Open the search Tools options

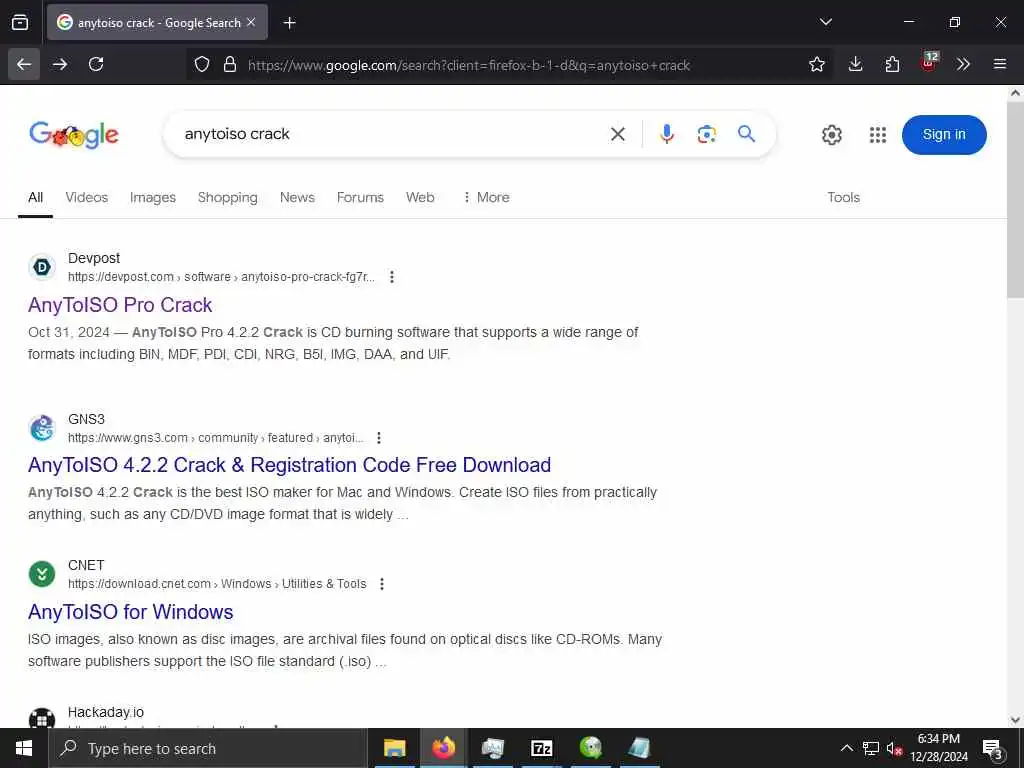coord(843,197)
